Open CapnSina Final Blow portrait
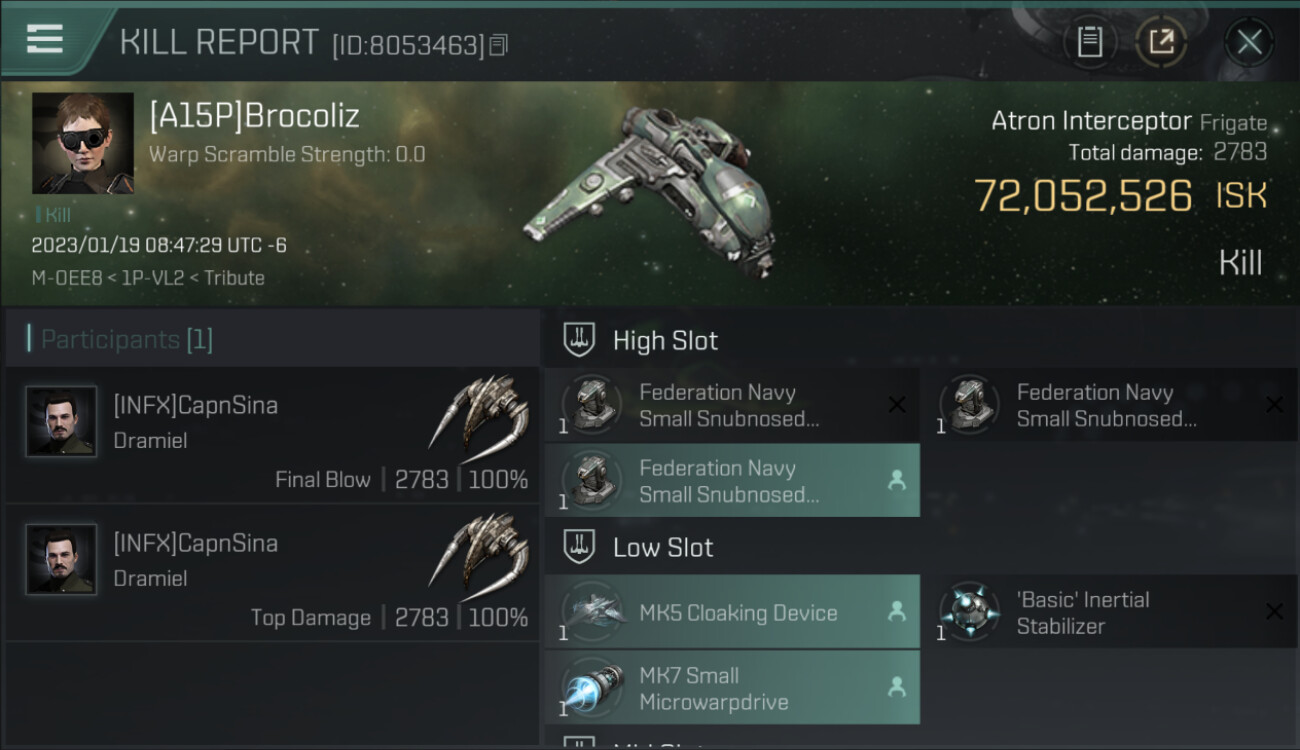 [x=62, y=422]
